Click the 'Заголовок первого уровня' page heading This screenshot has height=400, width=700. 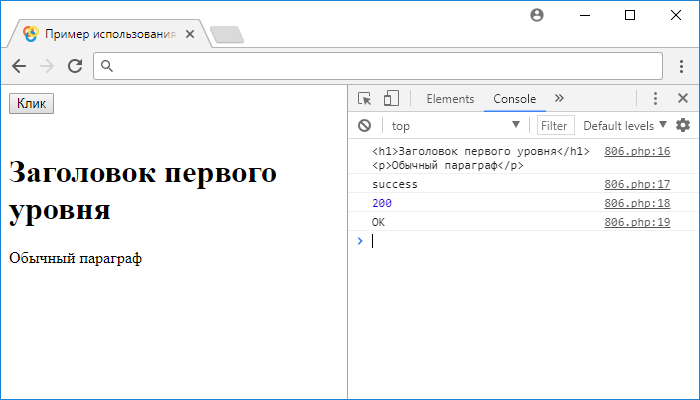[143, 191]
